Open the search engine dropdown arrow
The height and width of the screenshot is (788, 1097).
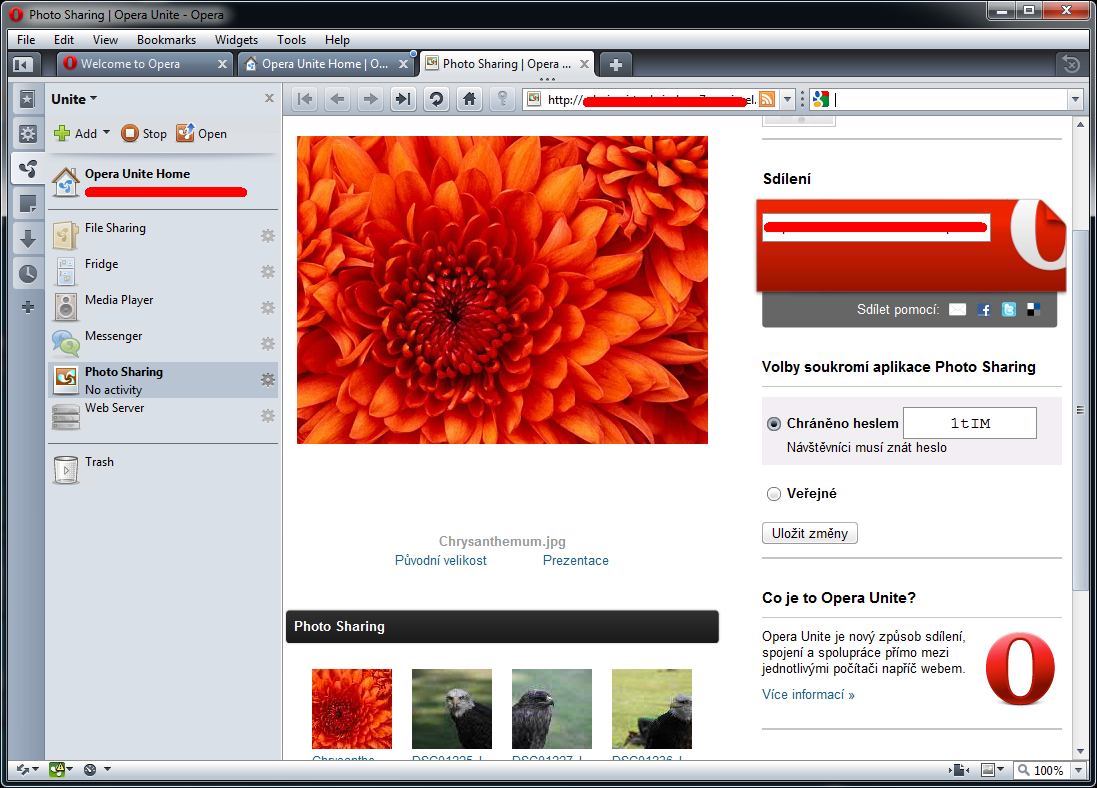1076,99
